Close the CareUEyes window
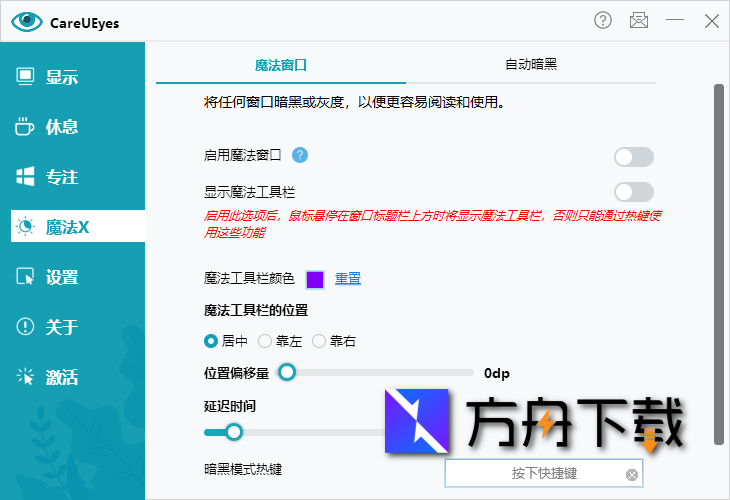 (x=711, y=20)
